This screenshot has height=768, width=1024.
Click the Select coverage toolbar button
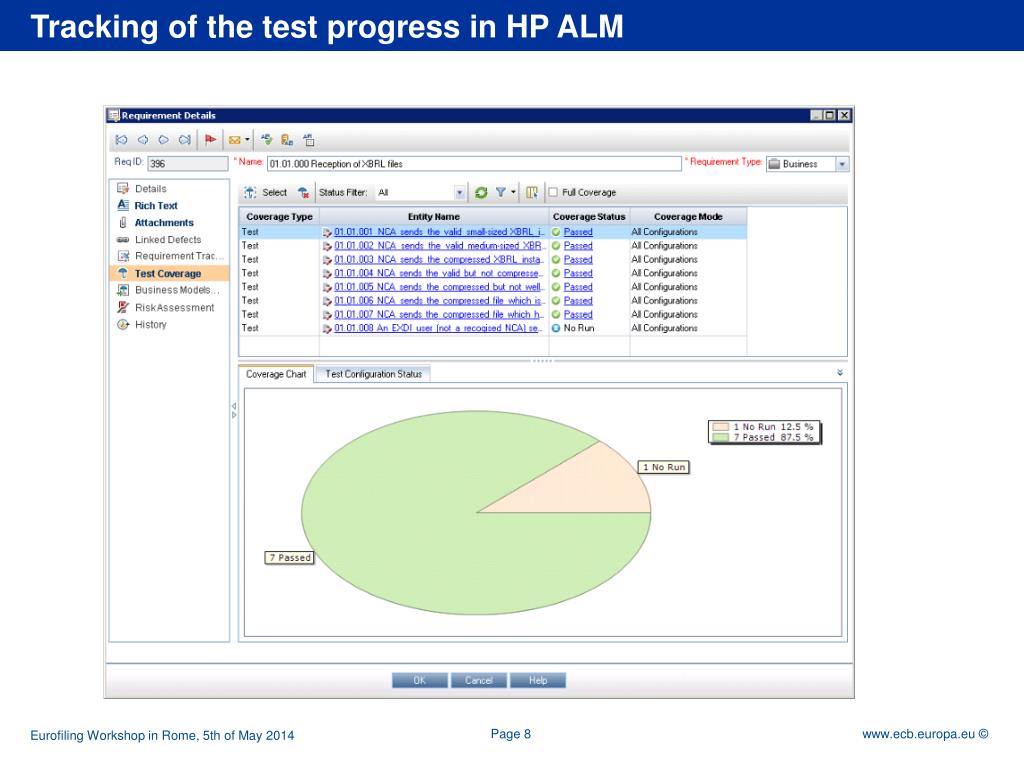coord(266,193)
